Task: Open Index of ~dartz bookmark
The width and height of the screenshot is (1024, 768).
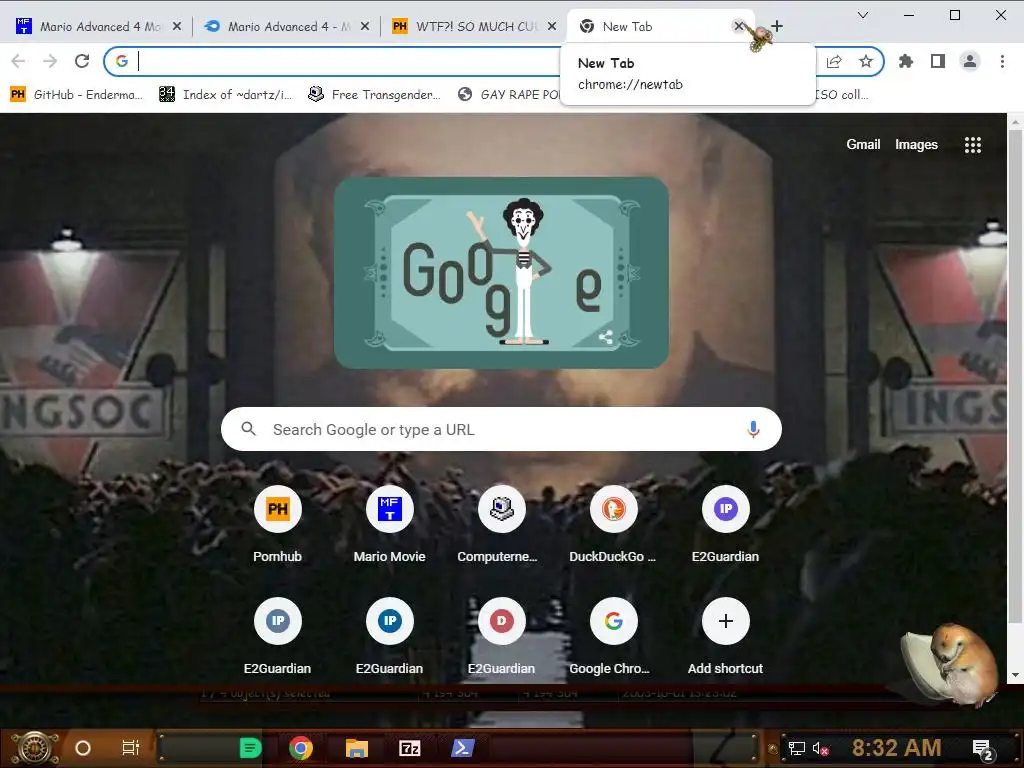Action: (226, 95)
